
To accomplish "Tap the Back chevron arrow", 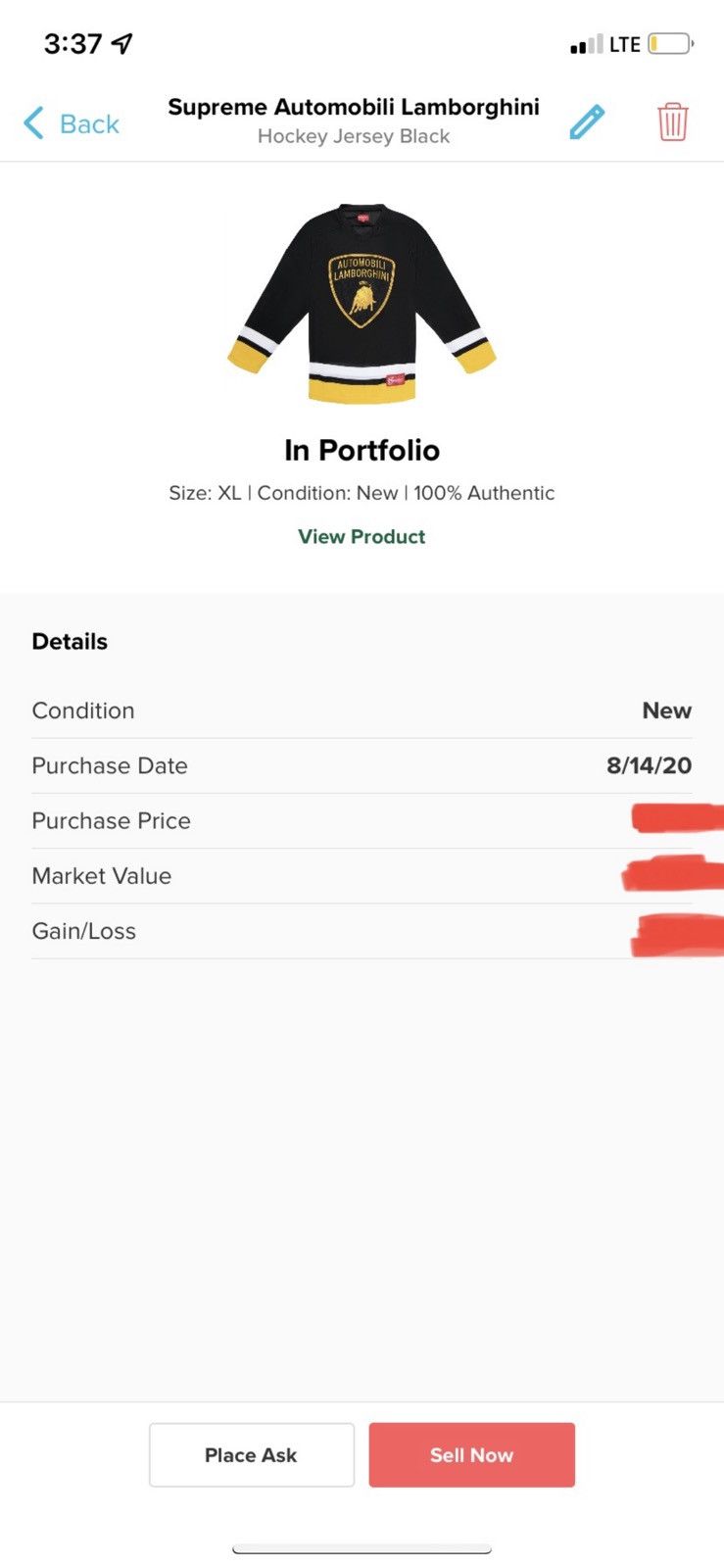I will [33, 123].
